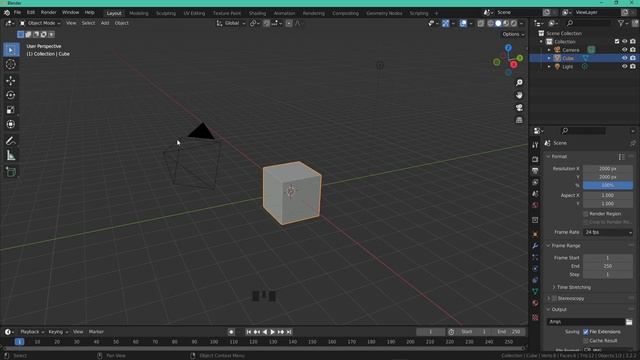Open the Global orientation dropdown

click(231, 23)
